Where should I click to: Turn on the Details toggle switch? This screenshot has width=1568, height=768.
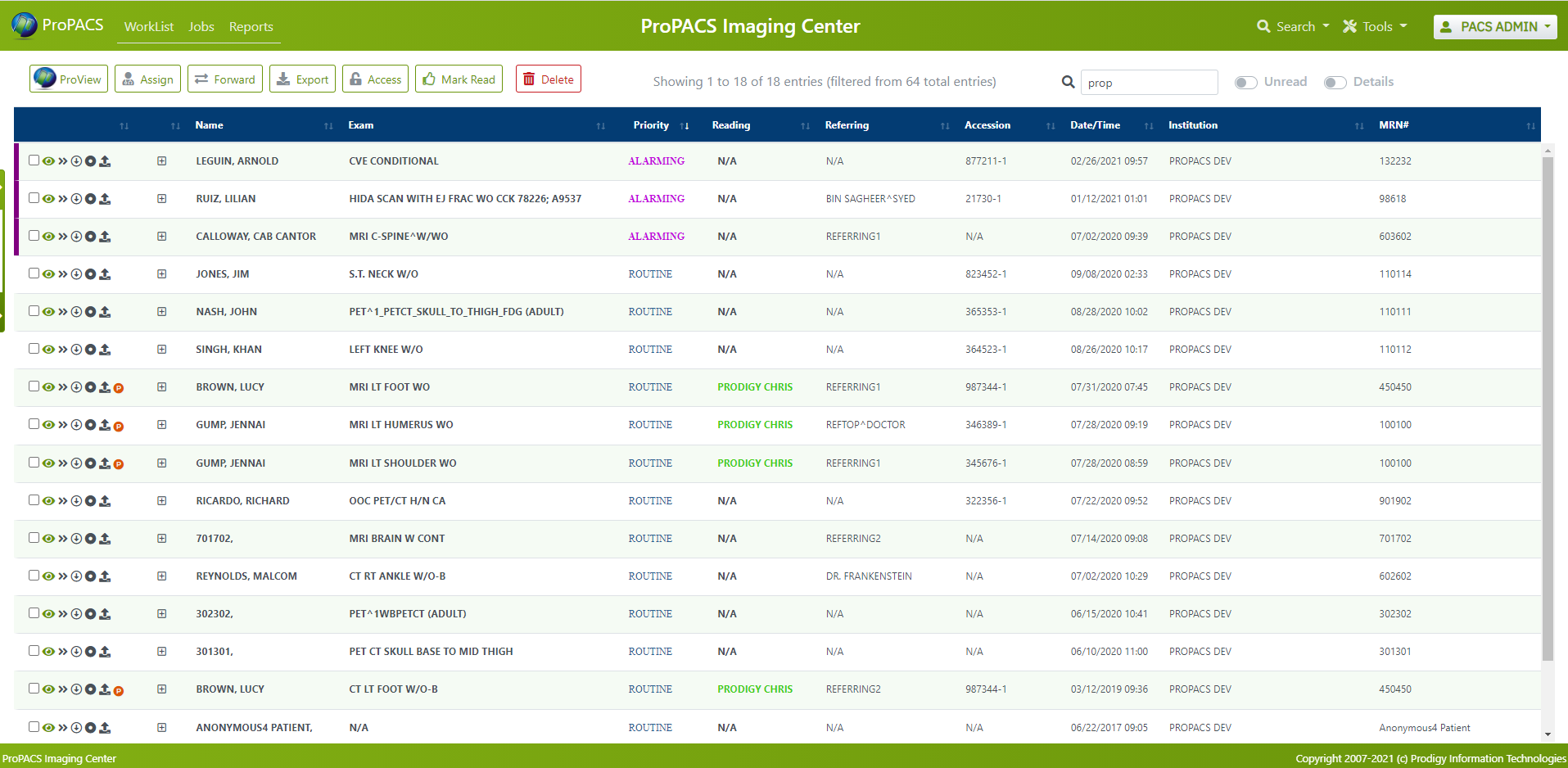click(1335, 83)
